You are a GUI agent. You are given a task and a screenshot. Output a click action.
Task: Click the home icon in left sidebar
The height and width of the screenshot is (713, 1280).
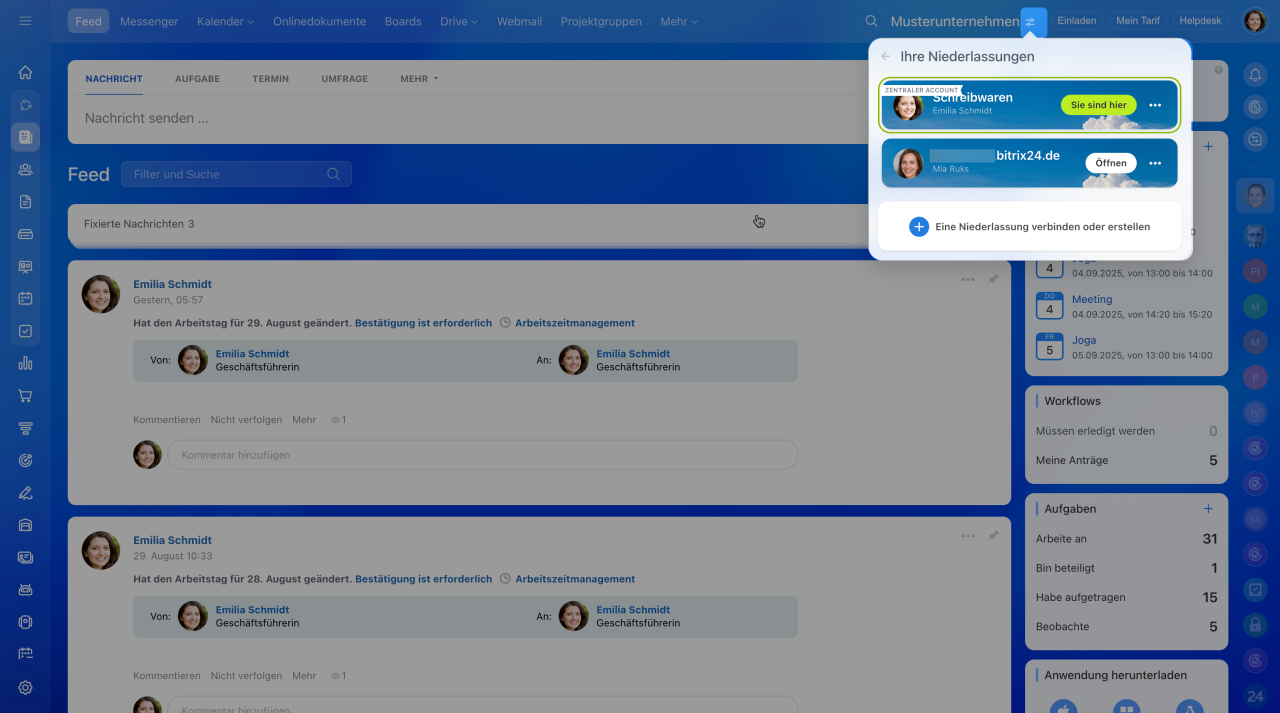tap(25, 72)
